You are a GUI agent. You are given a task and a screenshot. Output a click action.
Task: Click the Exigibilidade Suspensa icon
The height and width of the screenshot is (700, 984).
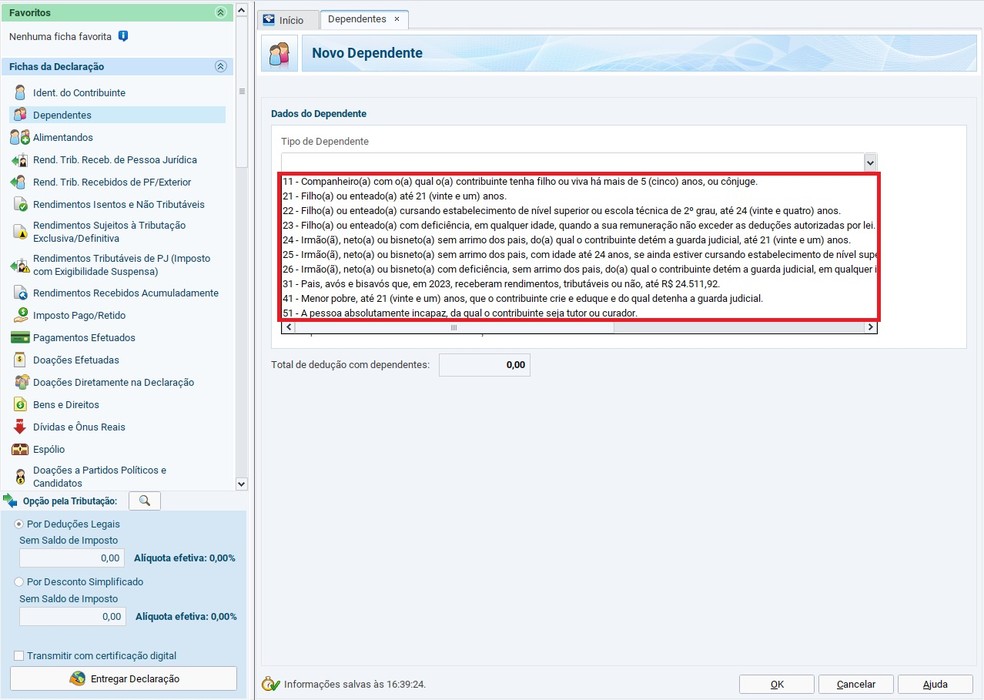tap(20, 265)
